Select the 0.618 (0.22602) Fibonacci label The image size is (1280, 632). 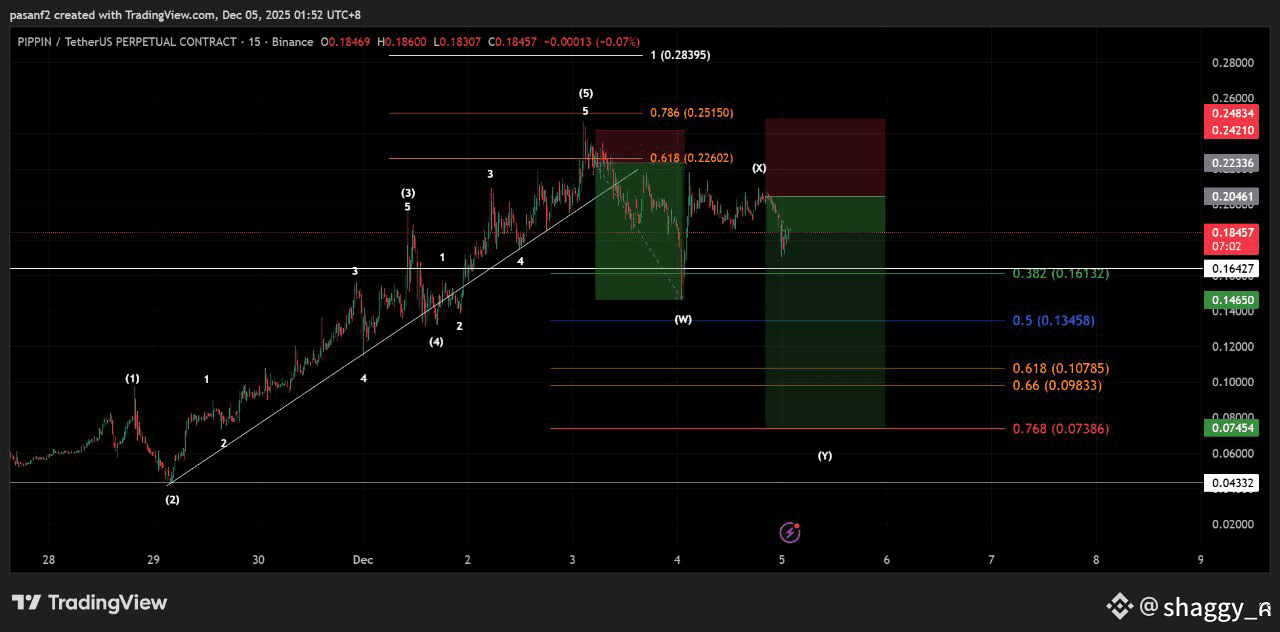click(691, 158)
